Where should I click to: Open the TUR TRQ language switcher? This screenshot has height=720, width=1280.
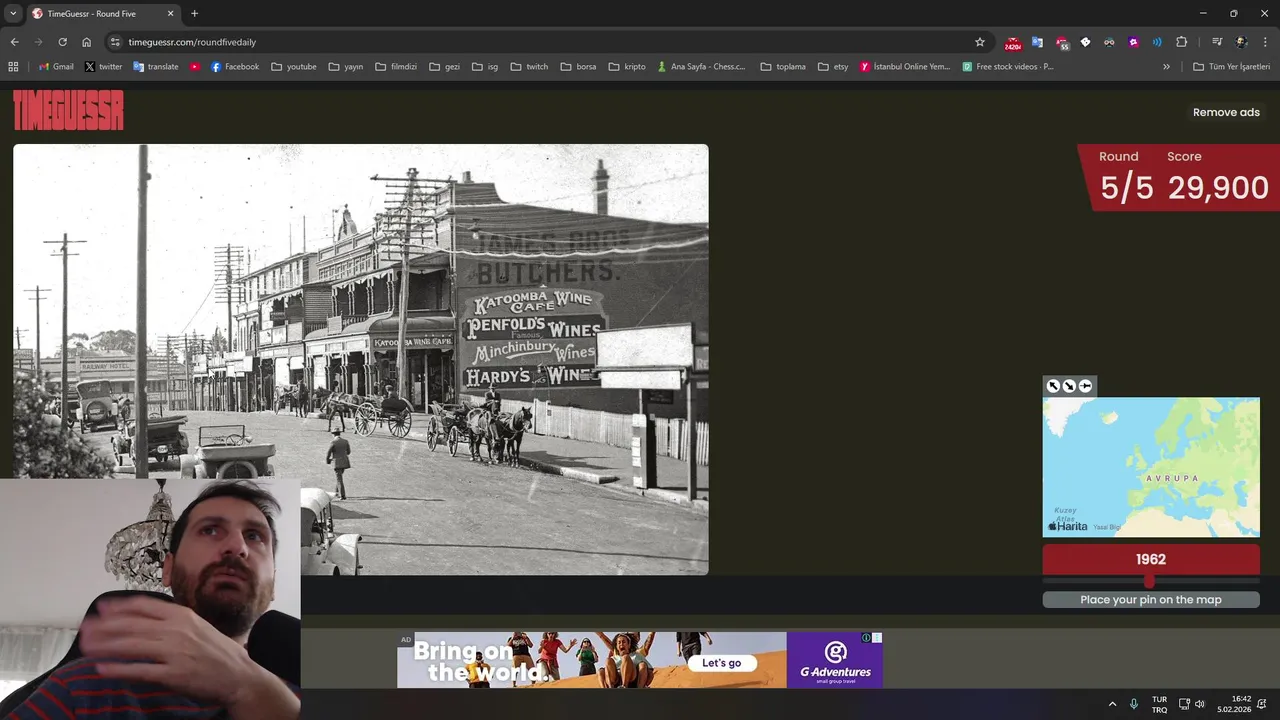[1159, 704]
